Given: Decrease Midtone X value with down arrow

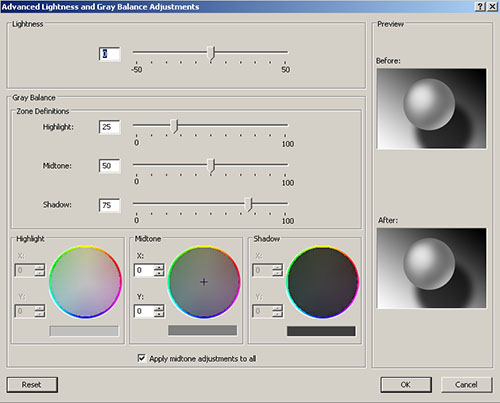Looking at the screenshot, I should point(159,273).
